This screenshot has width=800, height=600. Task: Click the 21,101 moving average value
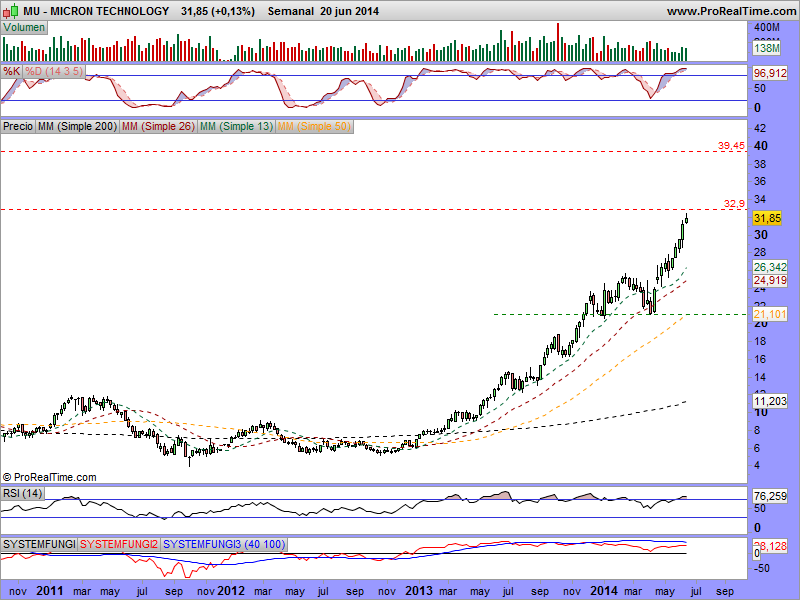pyautogui.click(x=770, y=314)
